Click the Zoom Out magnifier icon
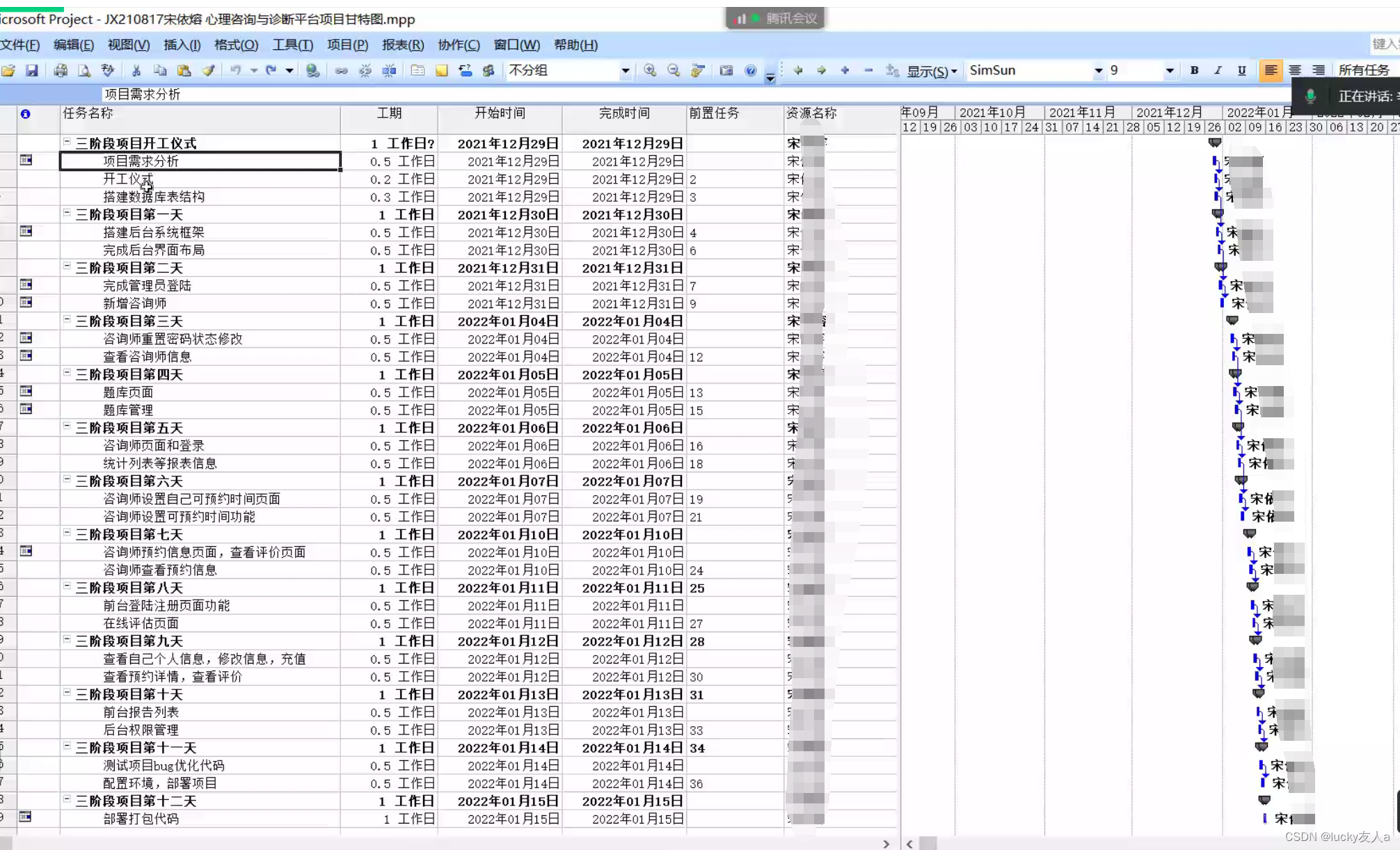The width and height of the screenshot is (1400, 850). coord(673,70)
